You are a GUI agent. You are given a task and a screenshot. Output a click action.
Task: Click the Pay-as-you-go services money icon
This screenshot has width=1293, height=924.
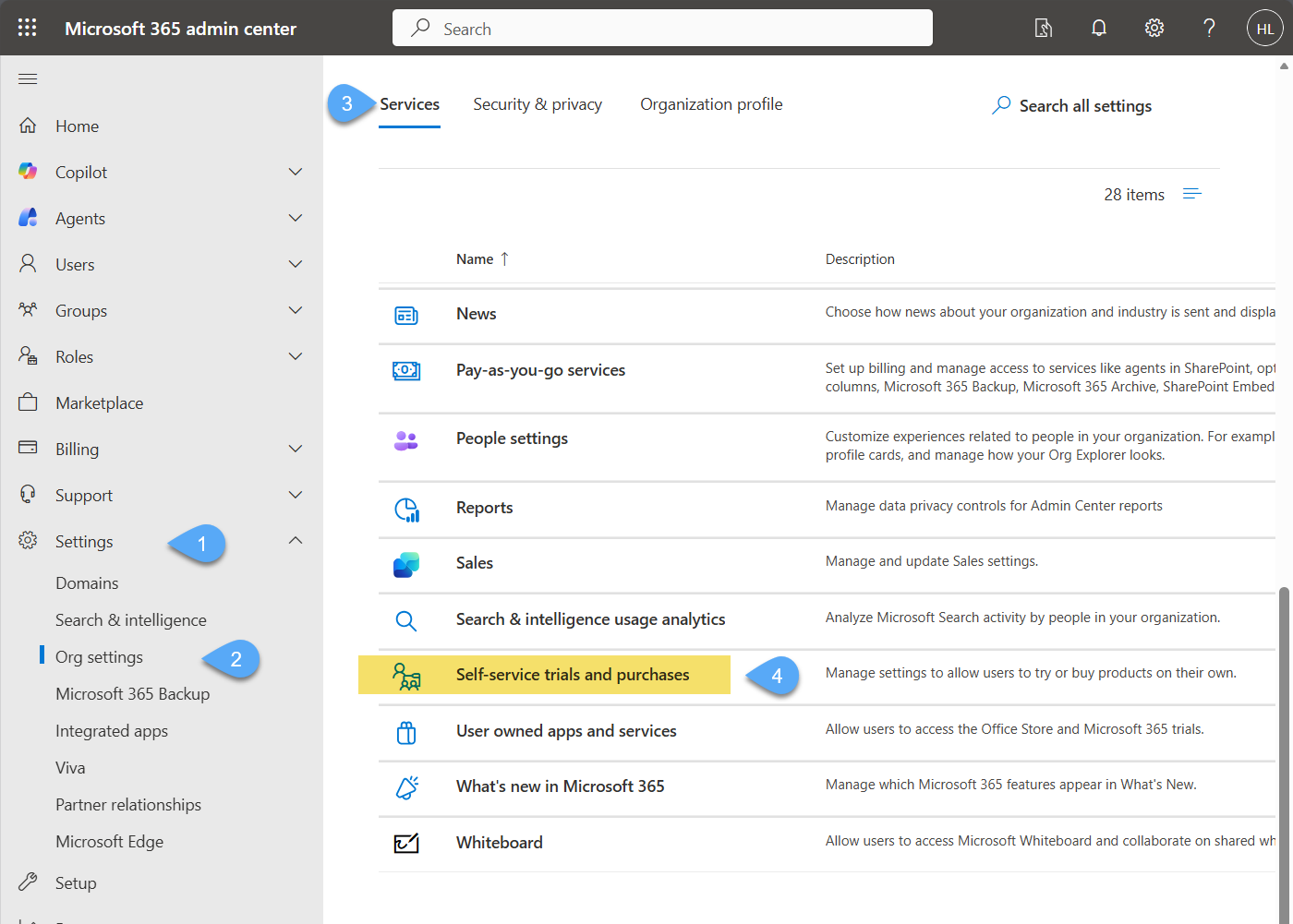[406, 371]
